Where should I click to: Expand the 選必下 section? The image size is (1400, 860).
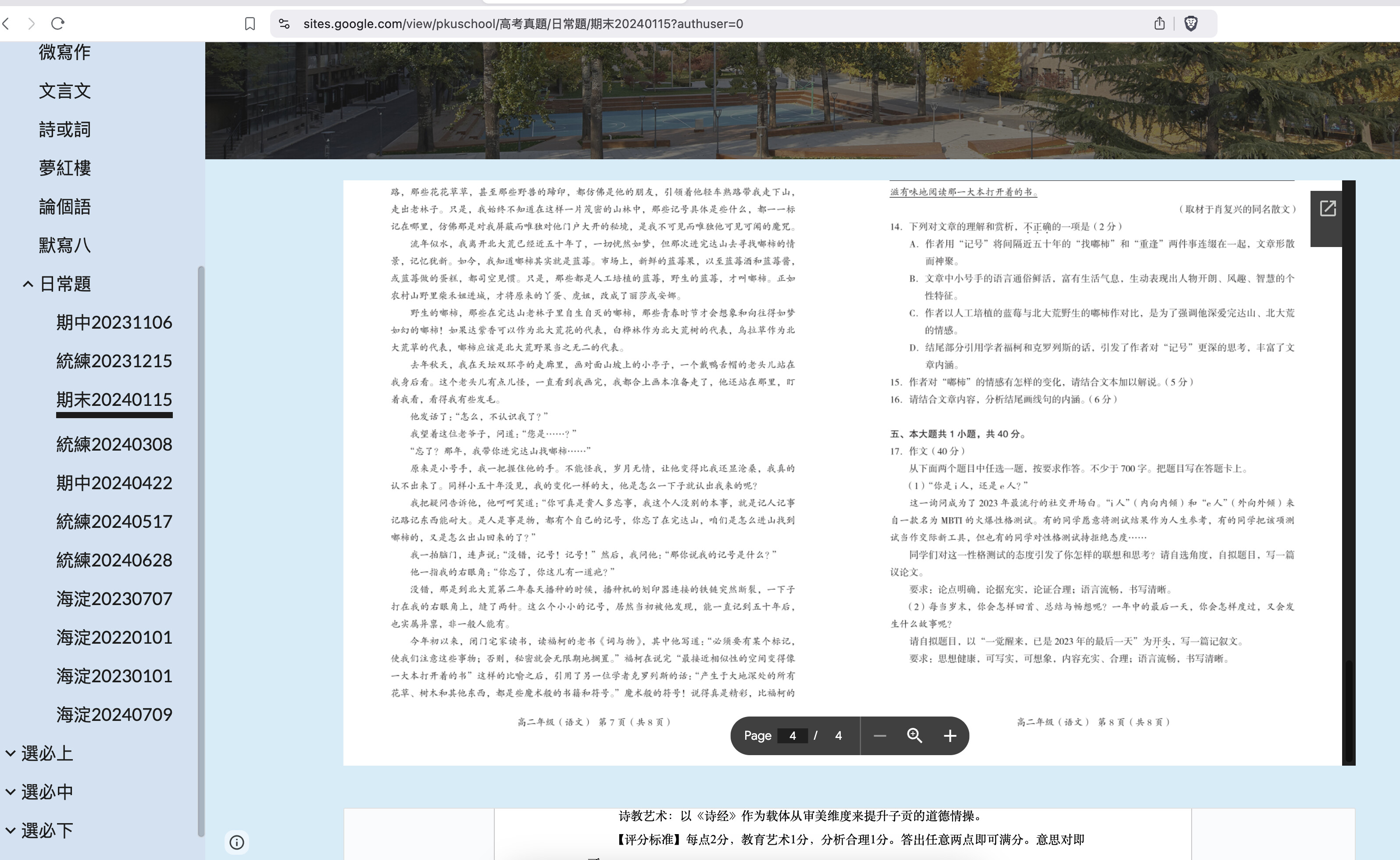tap(10, 831)
